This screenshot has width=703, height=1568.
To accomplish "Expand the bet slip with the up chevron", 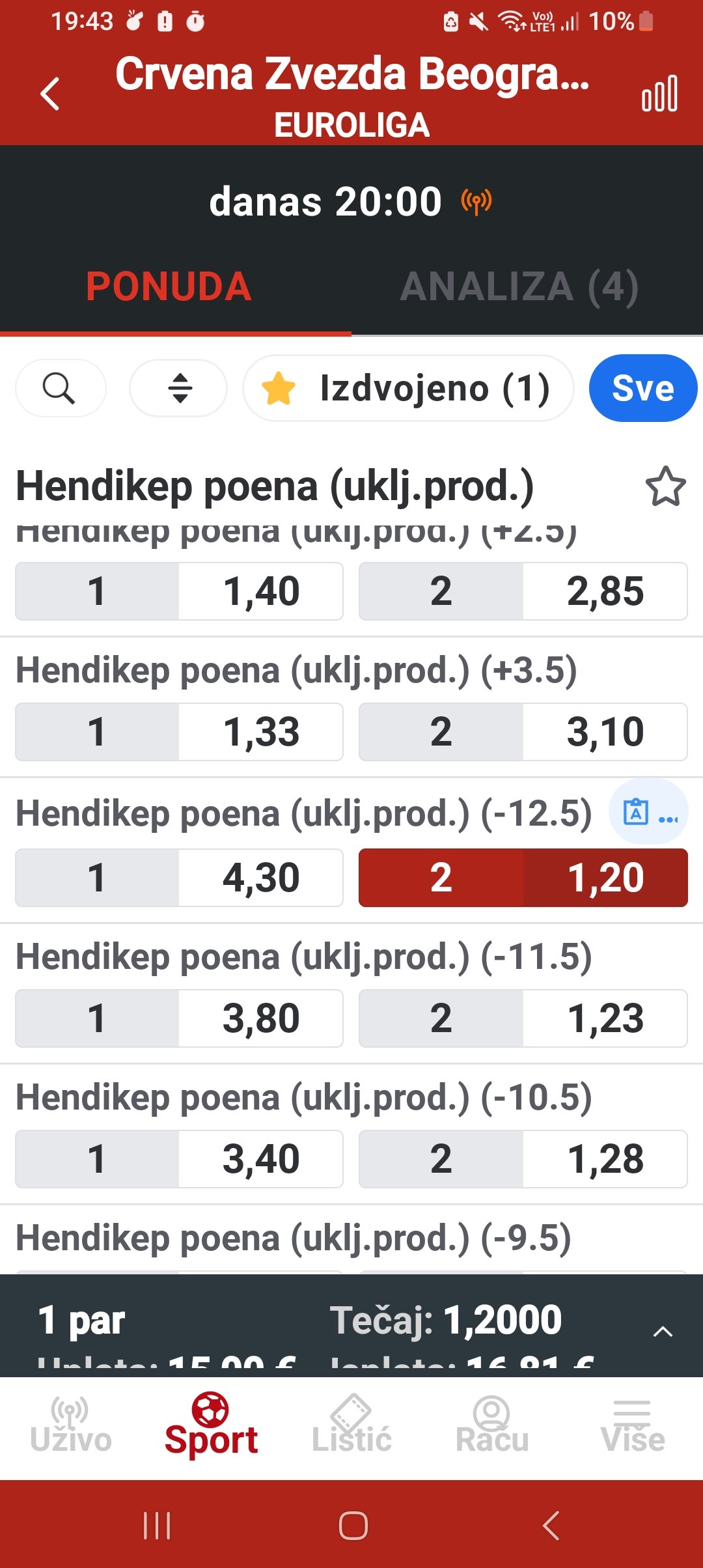I will coord(663,1331).
